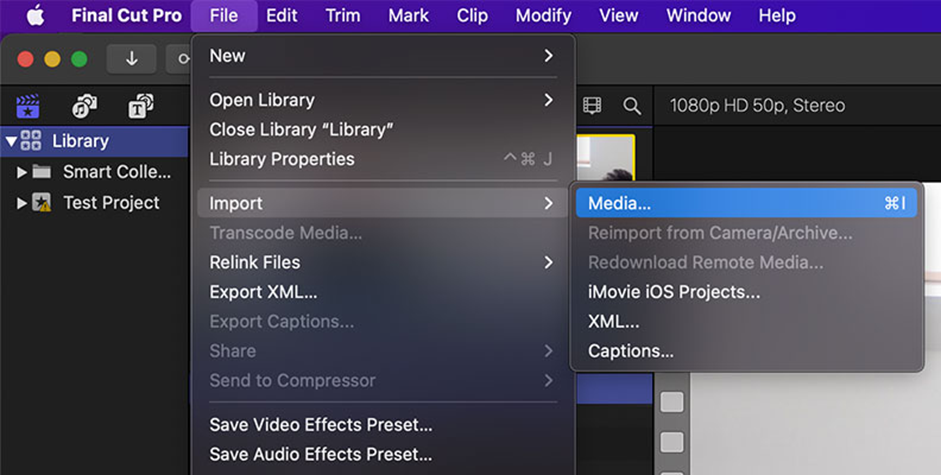Choose Save Audio Effects Preset...
941x475 pixels.
click(x=382, y=454)
